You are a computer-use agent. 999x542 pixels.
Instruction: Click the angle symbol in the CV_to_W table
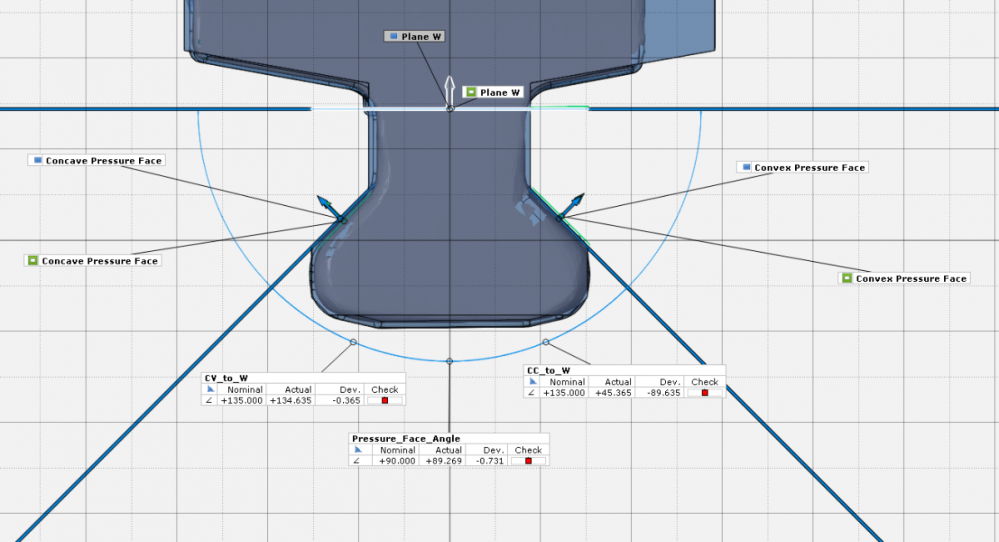[x=209, y=400]
